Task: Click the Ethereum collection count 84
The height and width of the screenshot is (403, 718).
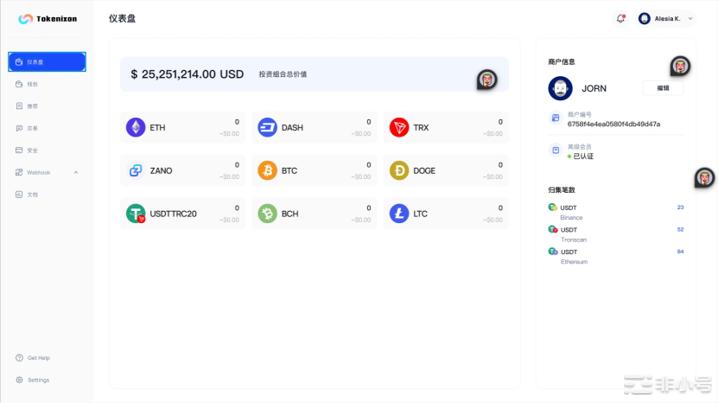Action: point(680,251)
